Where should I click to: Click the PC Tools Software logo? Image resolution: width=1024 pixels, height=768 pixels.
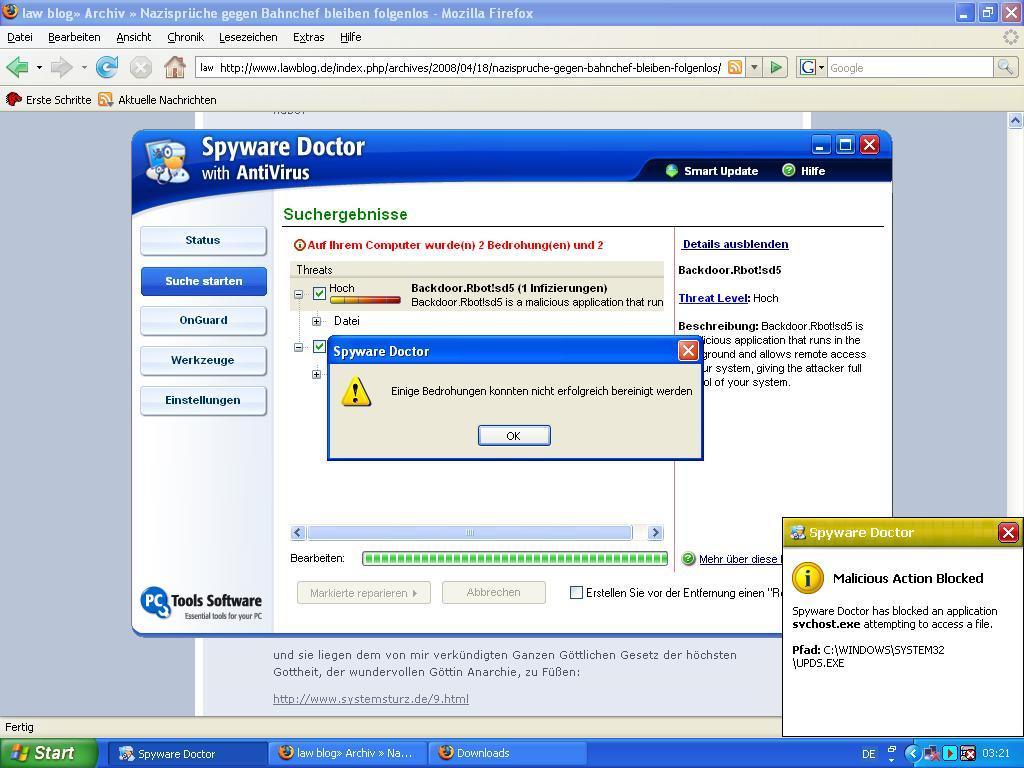201,603
